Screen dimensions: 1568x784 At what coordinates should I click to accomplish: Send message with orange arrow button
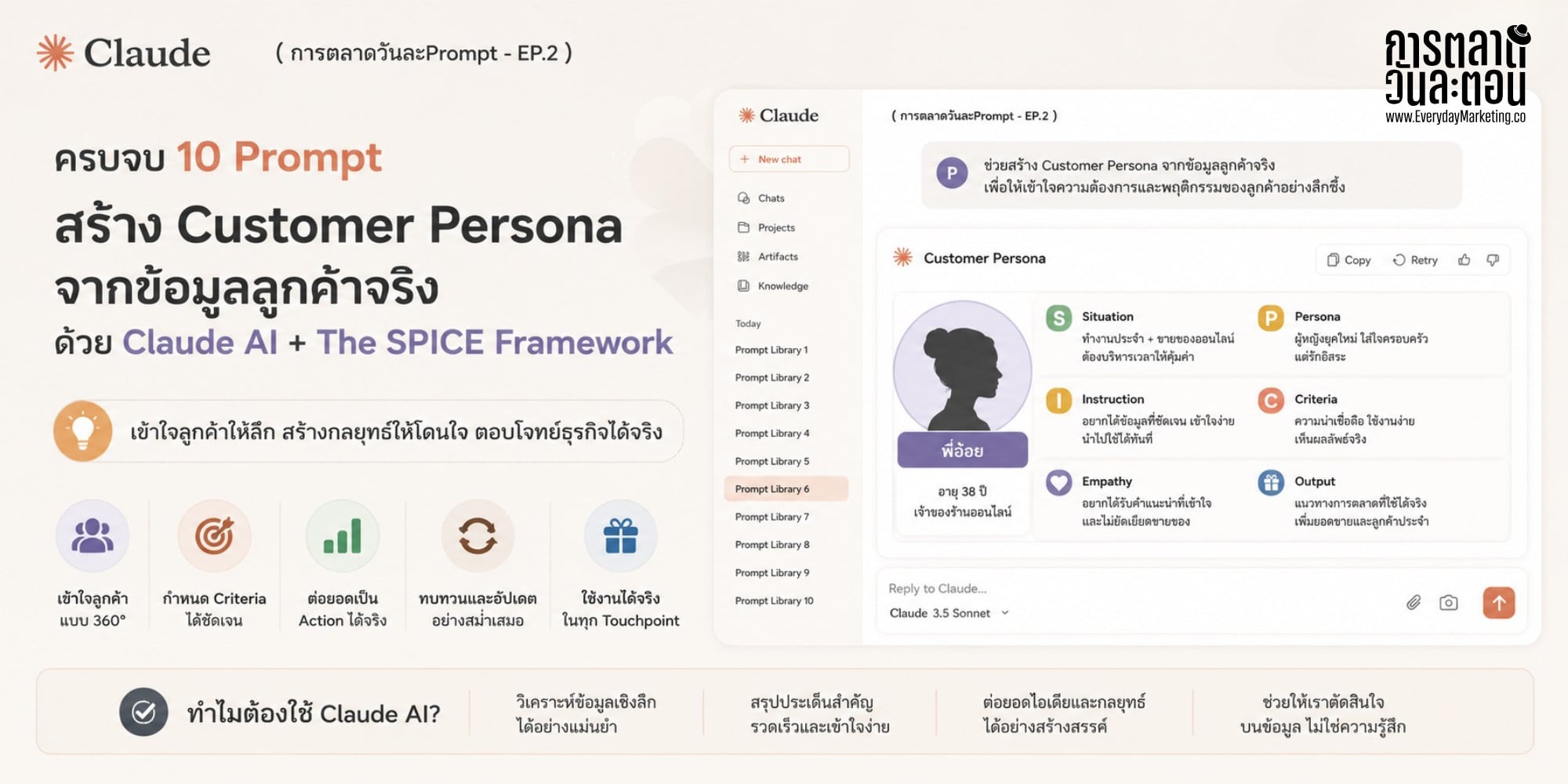point(1499,603)
